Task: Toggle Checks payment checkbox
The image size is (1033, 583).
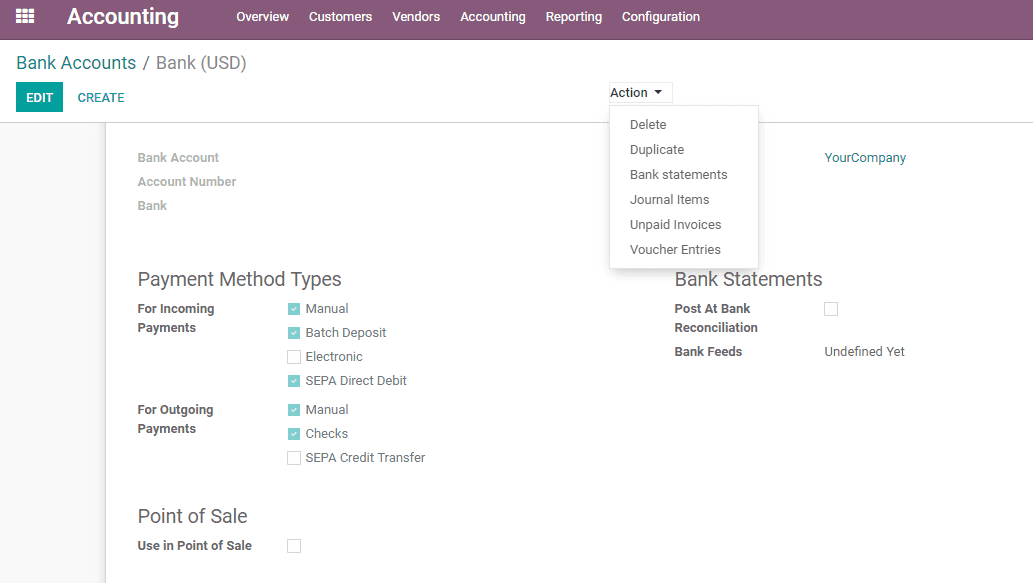Action: (x=294, y=433)
